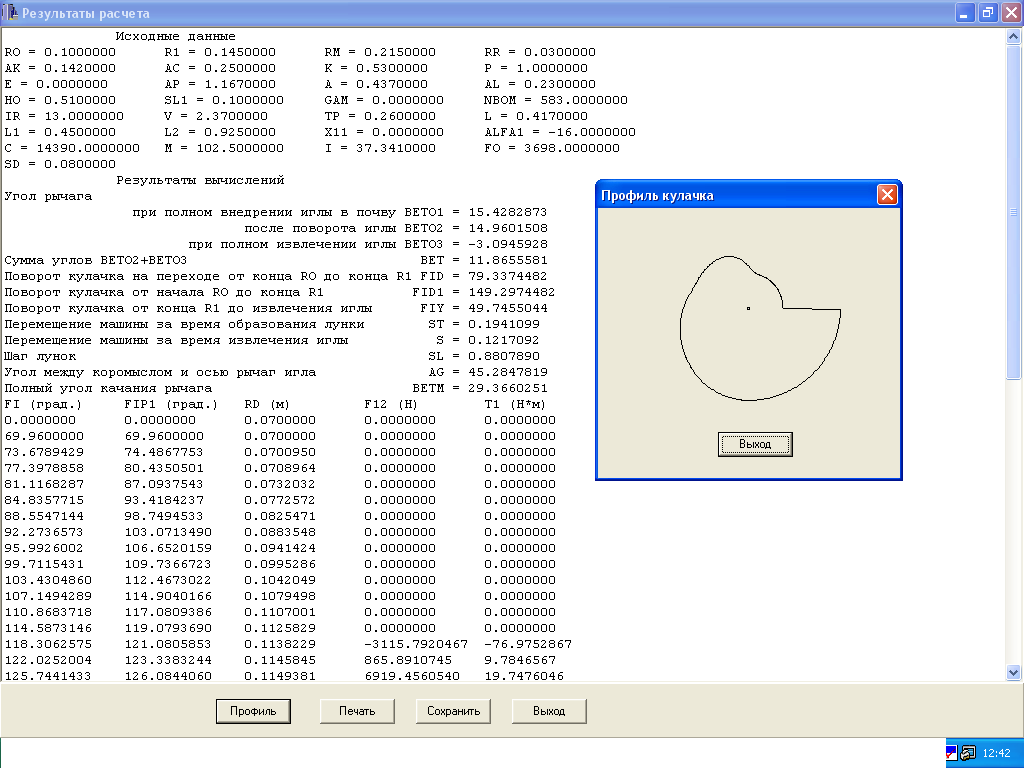The height and width of the screenshot is (768, 1024).
Task: Click the application icon in the title bar
Action: pyautogui.click(x=12, y=13)
